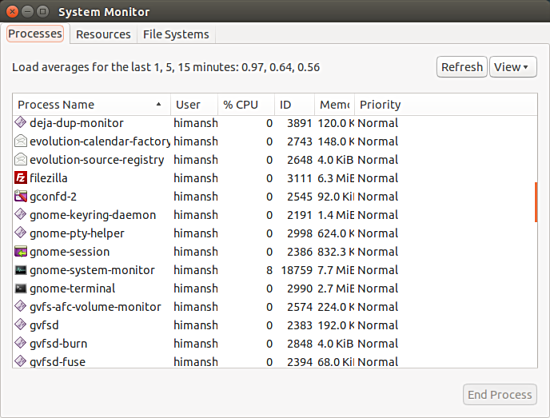Image resolution: width=550 pixels, height=418 pixels.
Task: Sort by the Memory column header
Action: (335, 104)
